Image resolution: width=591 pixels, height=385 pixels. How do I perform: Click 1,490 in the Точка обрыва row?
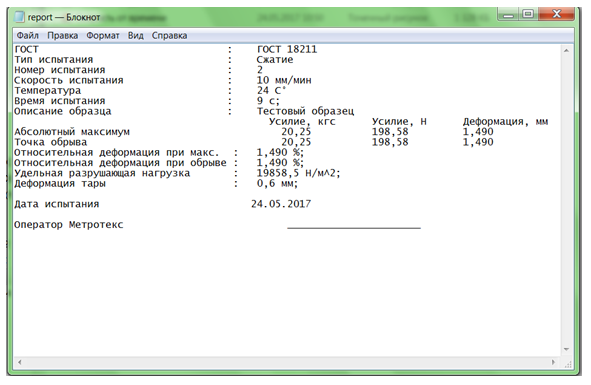tap(478, 142)
